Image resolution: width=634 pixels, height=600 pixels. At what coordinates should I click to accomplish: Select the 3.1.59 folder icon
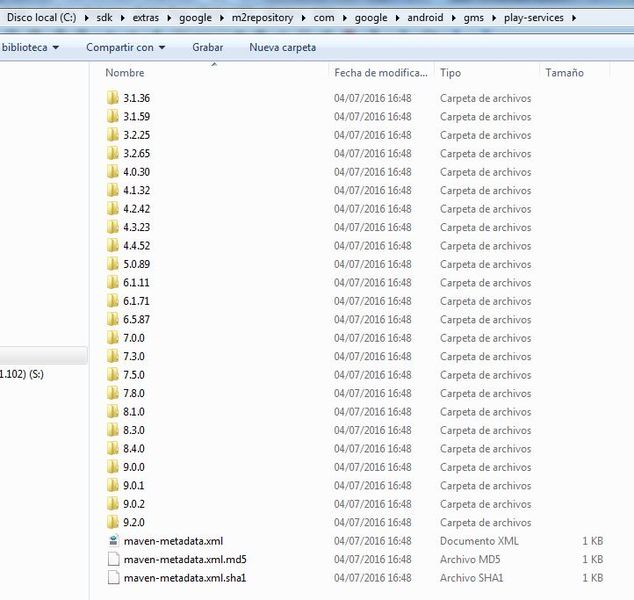[113, 116]
